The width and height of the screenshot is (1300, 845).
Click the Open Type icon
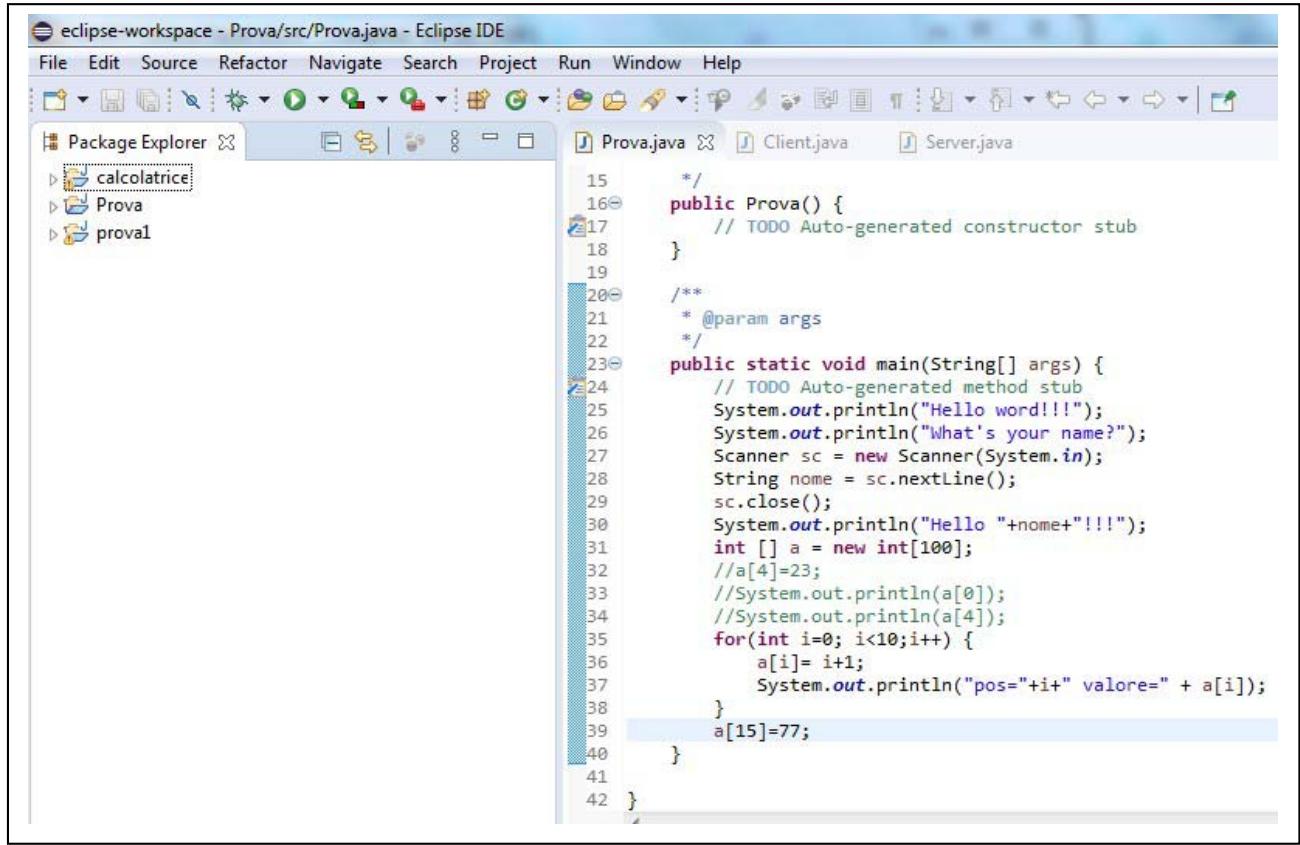[580, 100]
